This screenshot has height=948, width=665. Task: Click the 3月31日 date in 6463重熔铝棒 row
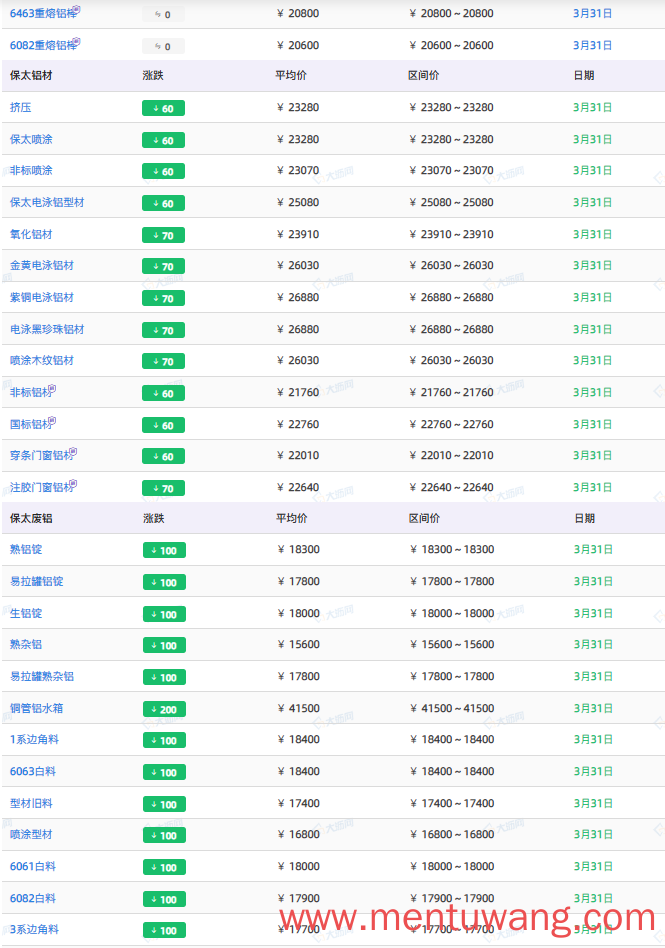point(592,13)
